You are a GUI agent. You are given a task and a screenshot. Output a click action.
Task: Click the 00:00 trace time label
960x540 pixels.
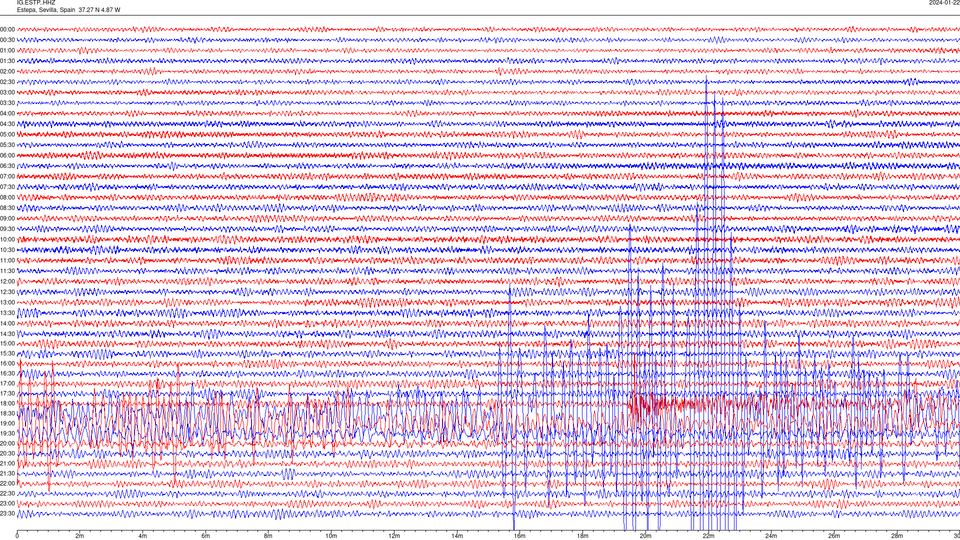pyautogui.click(x=7, y=29)
